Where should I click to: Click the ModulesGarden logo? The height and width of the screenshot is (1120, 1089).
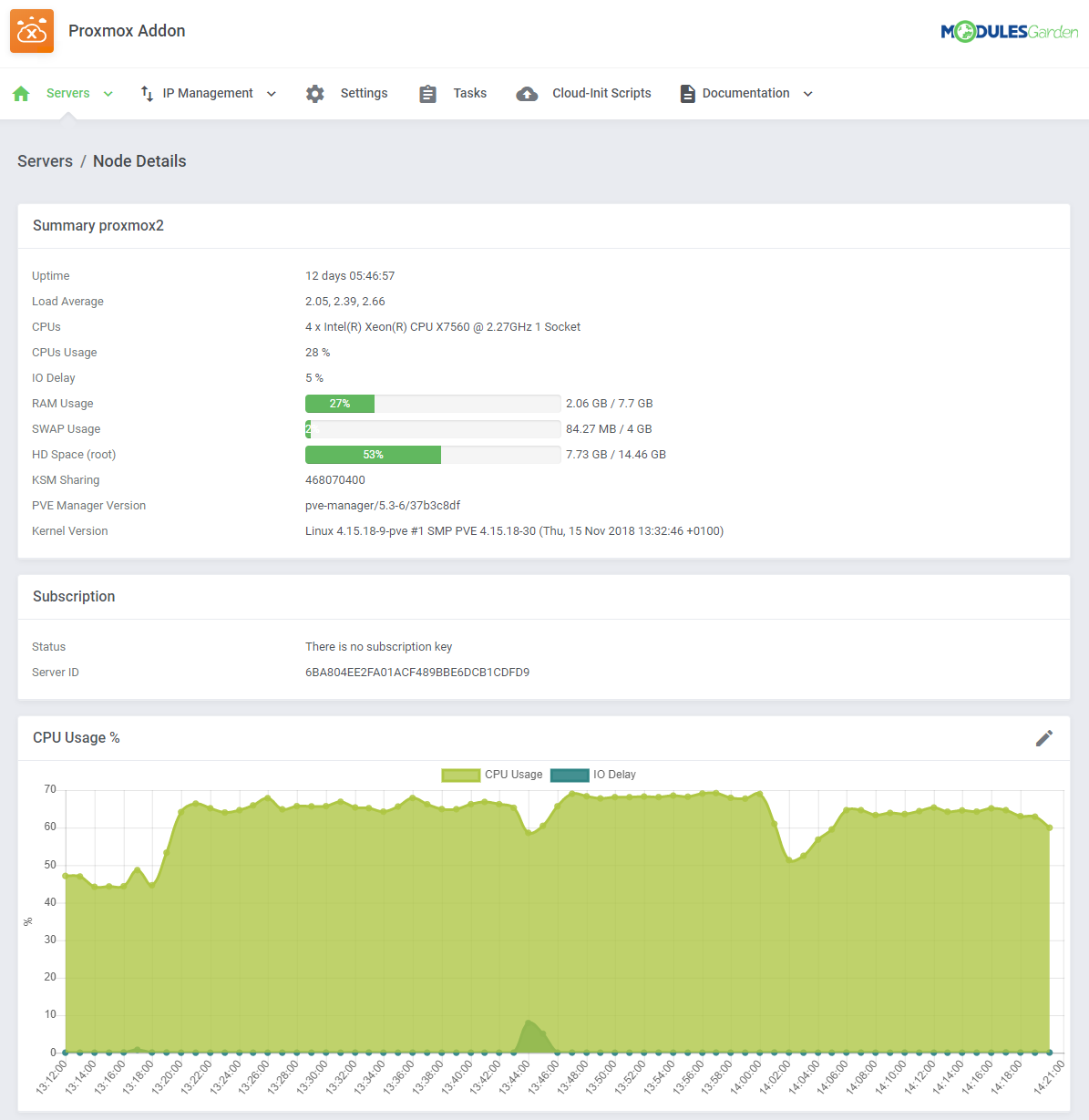coord(1009,32)
